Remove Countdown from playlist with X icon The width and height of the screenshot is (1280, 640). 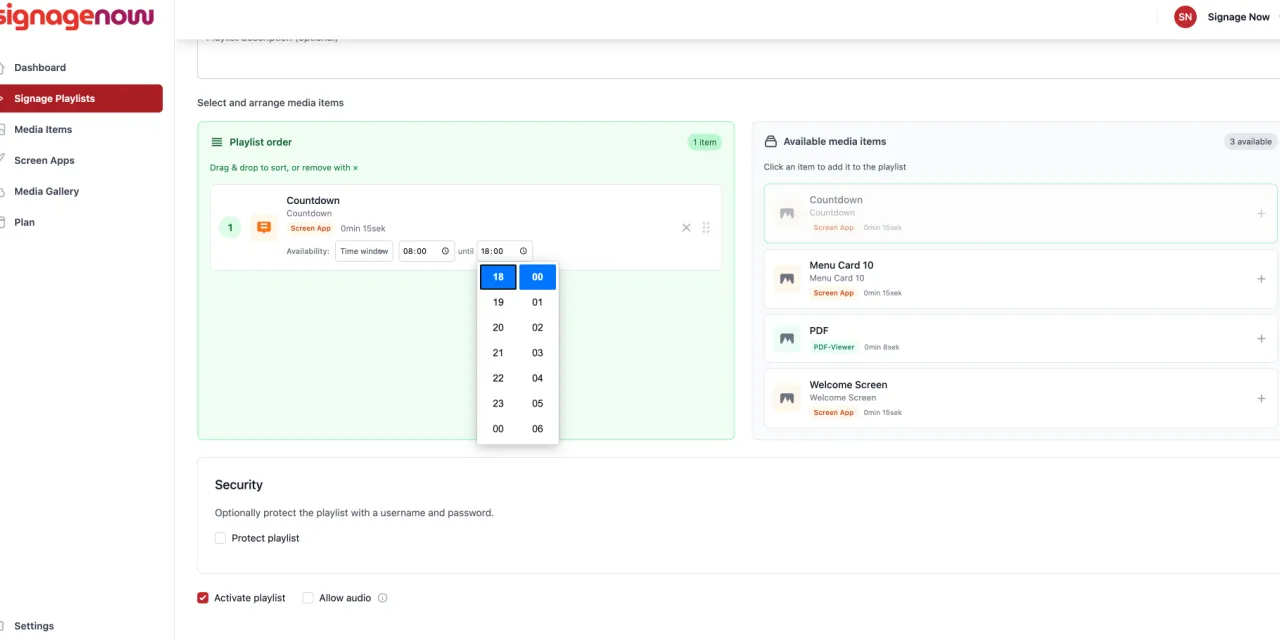686,228
